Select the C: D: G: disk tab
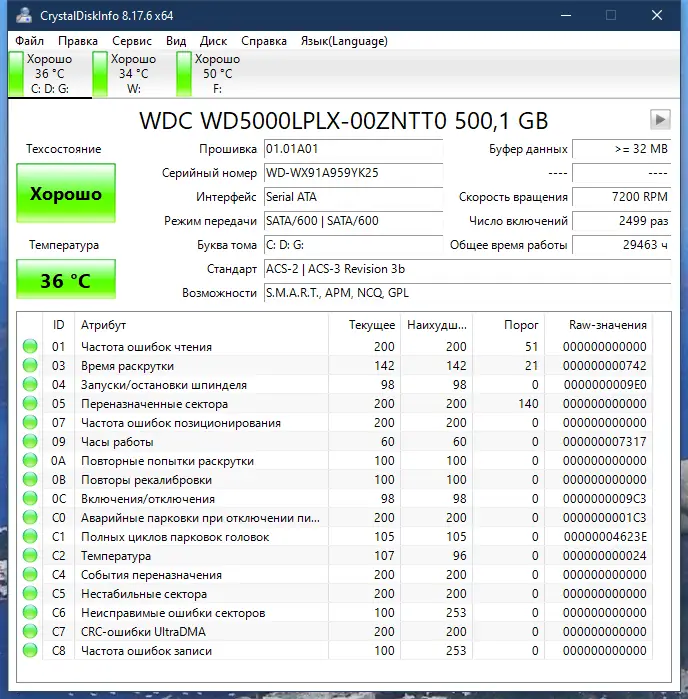Image resolution: width=688 pixels, height=699 pixels. (x=49, y=74)
